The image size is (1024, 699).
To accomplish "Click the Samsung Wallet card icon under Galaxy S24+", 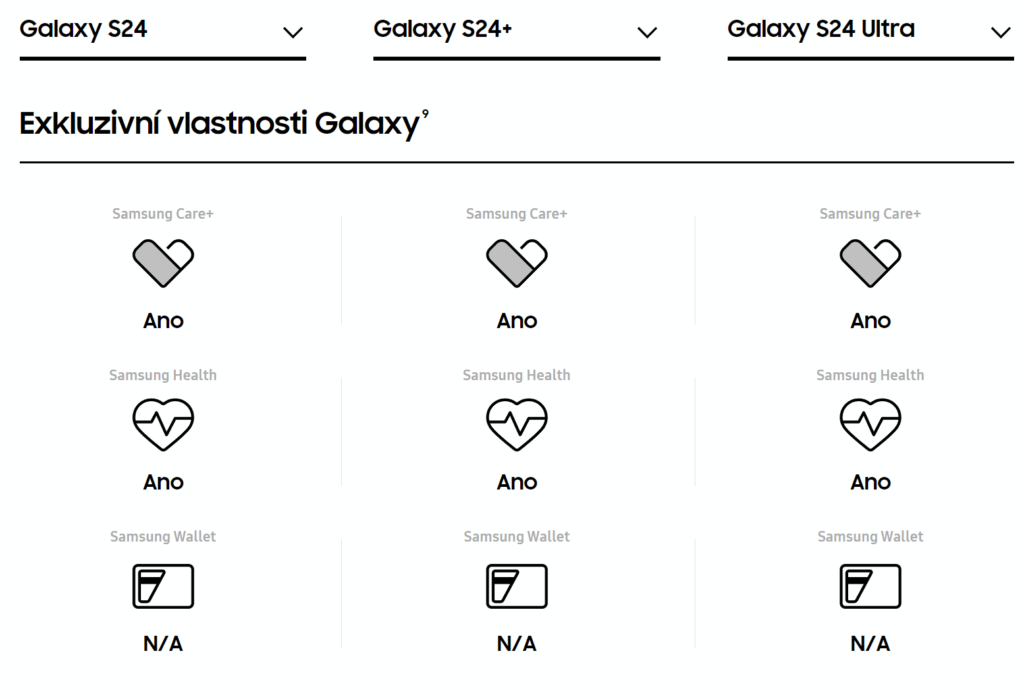I will point(517,586).
